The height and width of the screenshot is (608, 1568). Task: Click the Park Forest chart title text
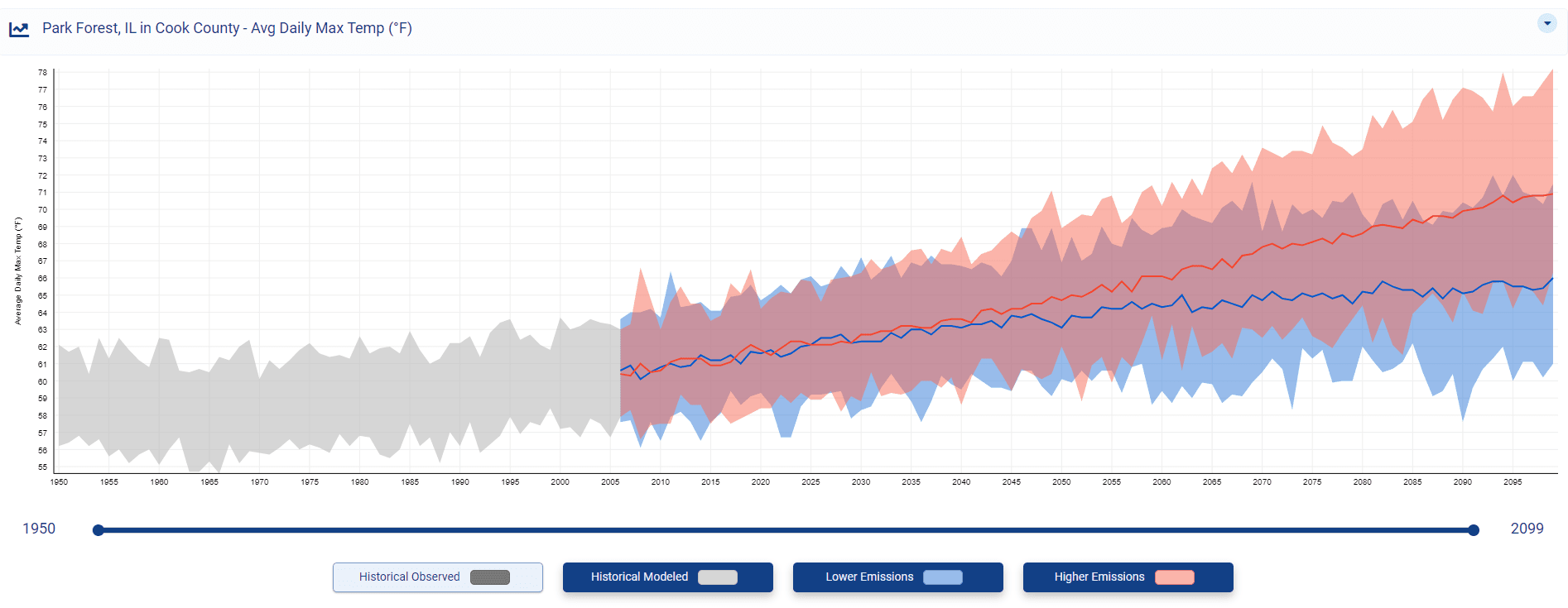coord(227,28)
